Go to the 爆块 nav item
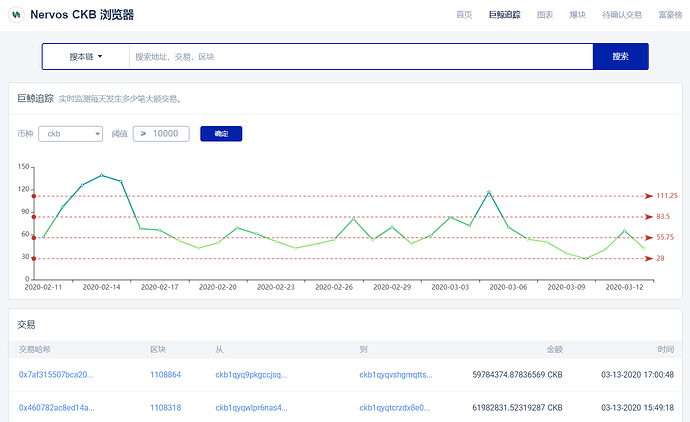The image size is (690, 422). [577, 15]
